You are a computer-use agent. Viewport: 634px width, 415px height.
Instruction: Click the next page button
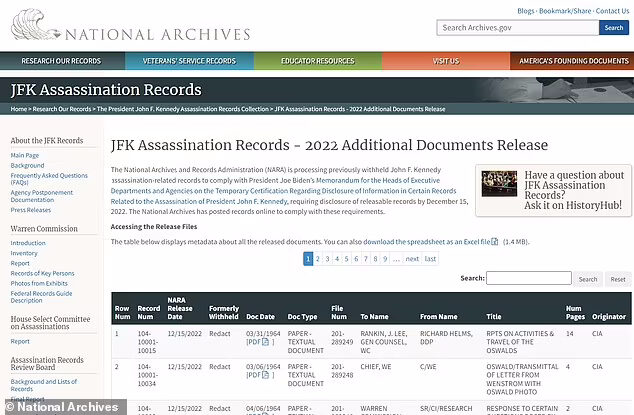[x=412, y=259]
